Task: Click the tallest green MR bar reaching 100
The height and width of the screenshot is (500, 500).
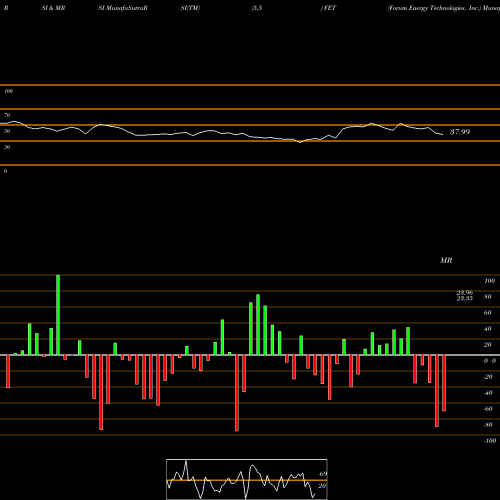Action: pyautogui.click(x=58, y=315)
